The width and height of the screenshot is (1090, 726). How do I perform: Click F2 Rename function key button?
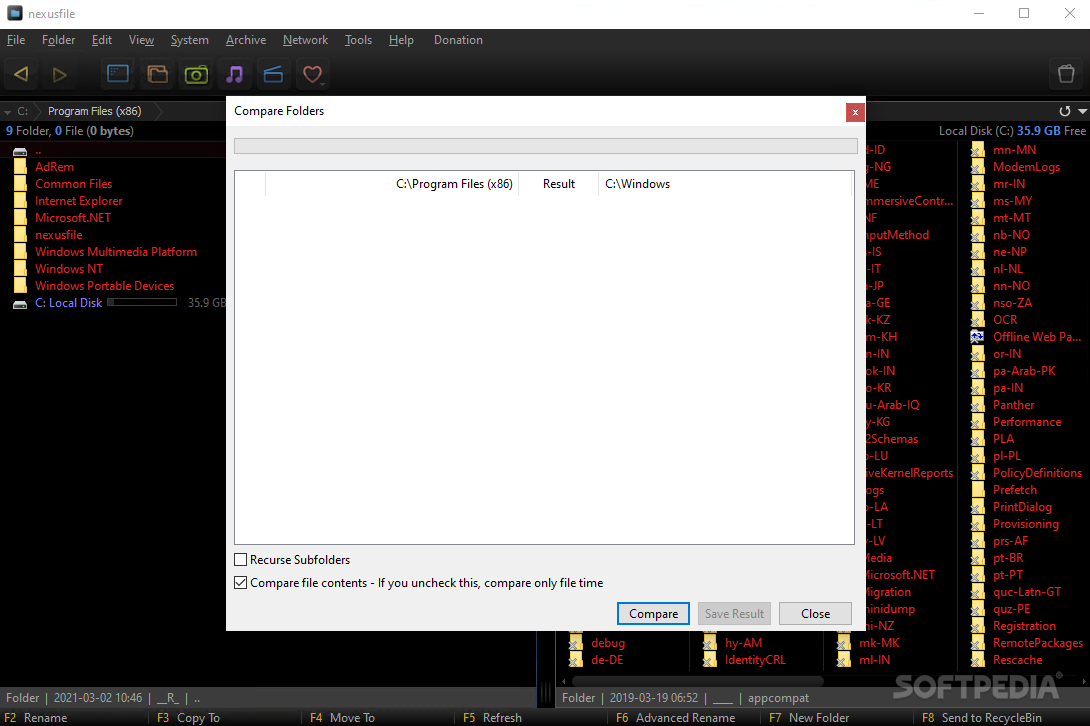pyautogui.click(x=36, y=718)
